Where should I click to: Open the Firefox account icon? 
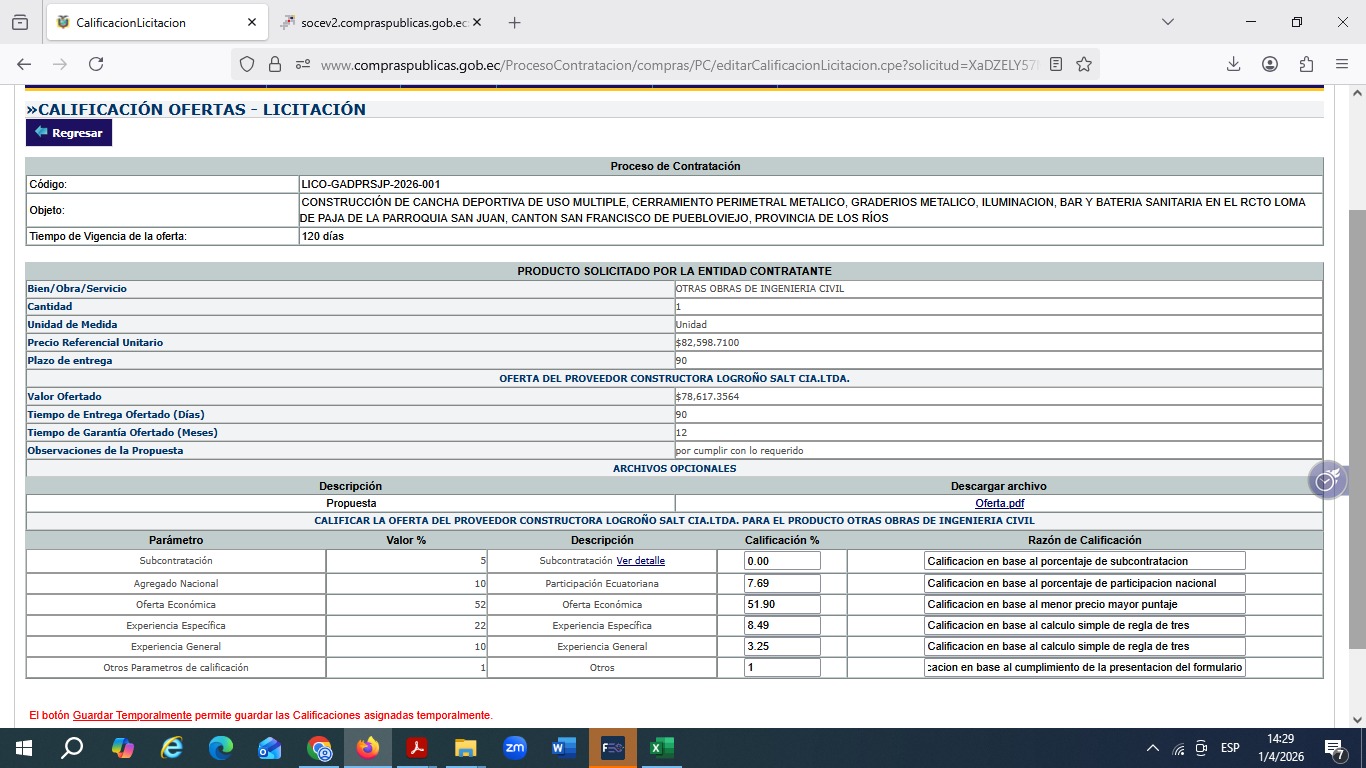pyautogui.click(x=1270, y=64)
